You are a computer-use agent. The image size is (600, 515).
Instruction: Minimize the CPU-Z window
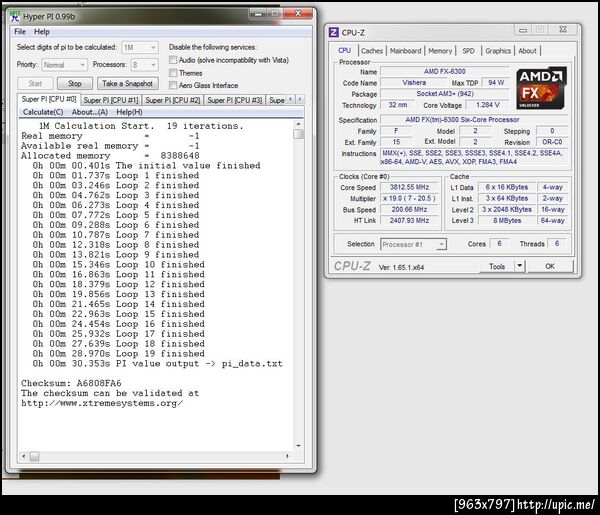point(523,30)
